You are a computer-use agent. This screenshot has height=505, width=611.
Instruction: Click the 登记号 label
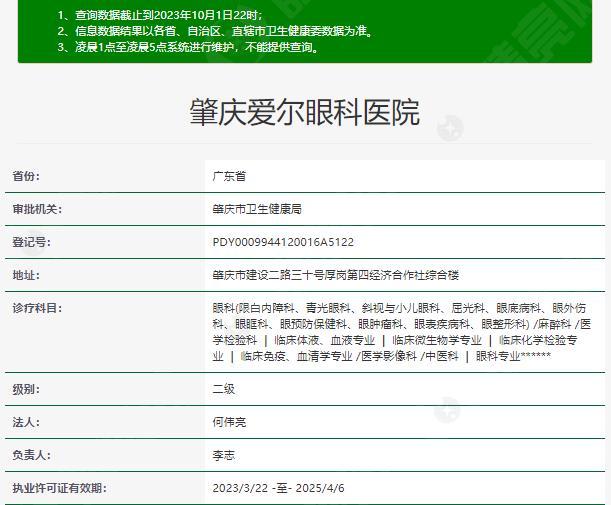click(x=31, y=242)
